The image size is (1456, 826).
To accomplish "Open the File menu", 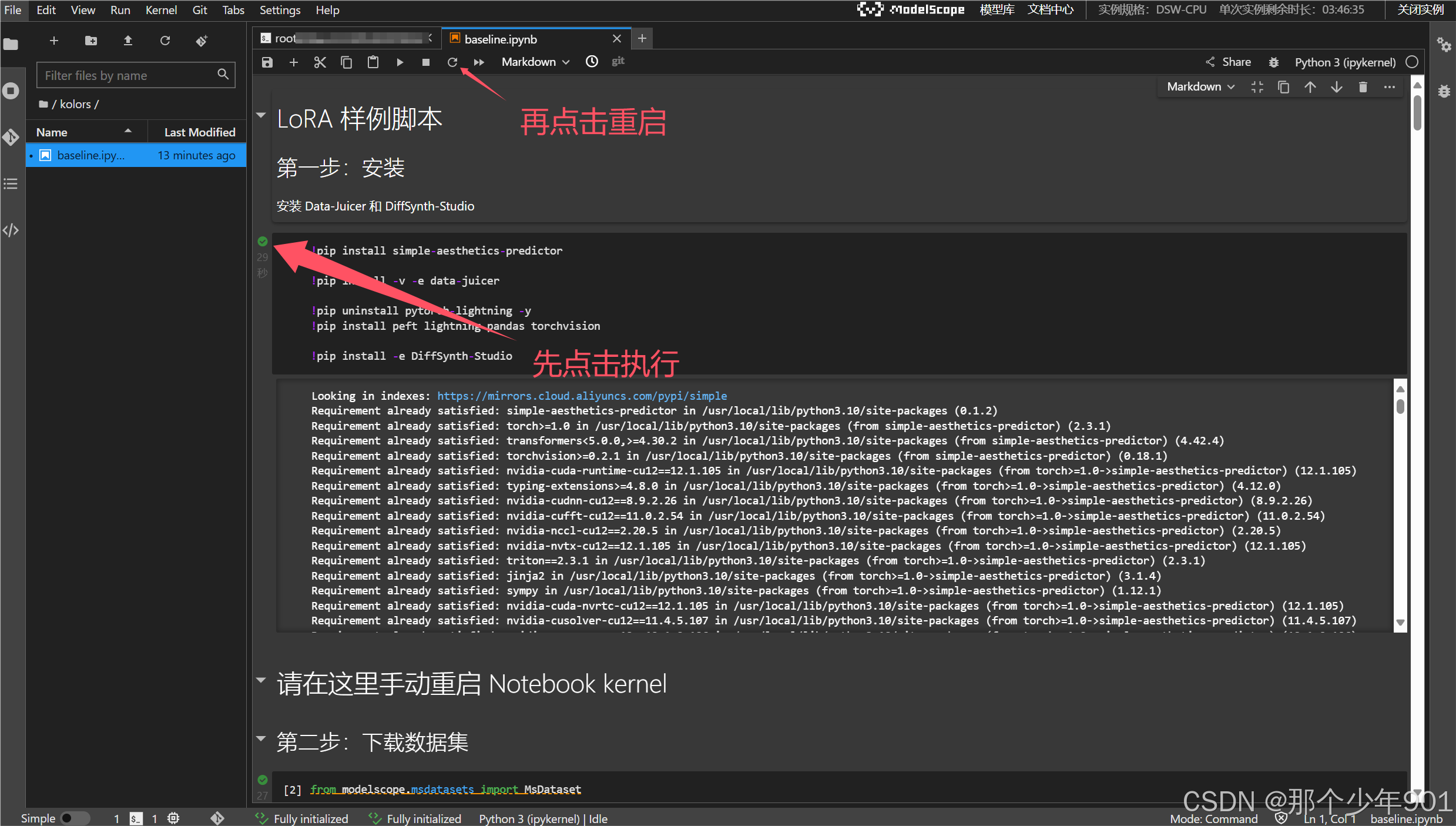I will coord(12,10).
